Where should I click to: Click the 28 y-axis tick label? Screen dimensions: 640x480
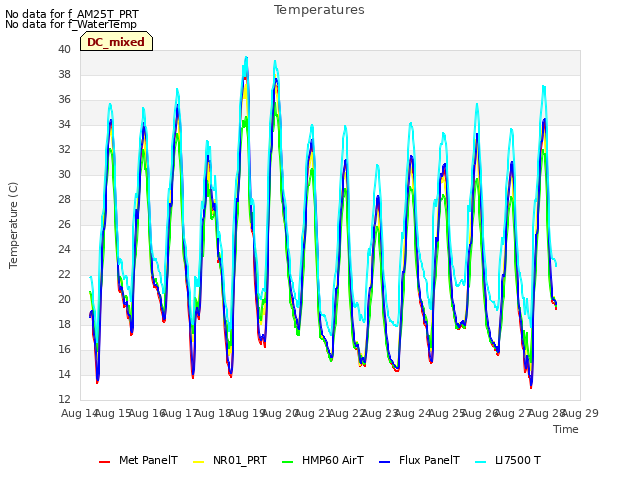[64, 199]
